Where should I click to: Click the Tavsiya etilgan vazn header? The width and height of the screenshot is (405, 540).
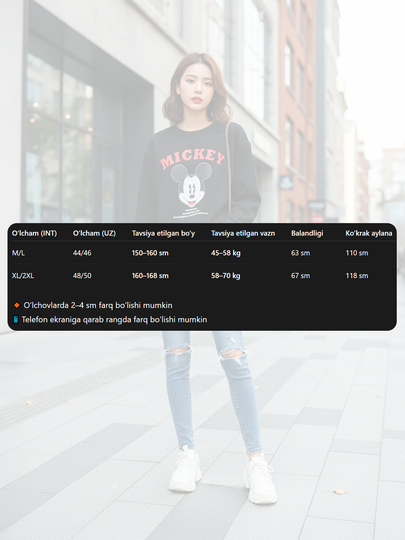(243, 233)
